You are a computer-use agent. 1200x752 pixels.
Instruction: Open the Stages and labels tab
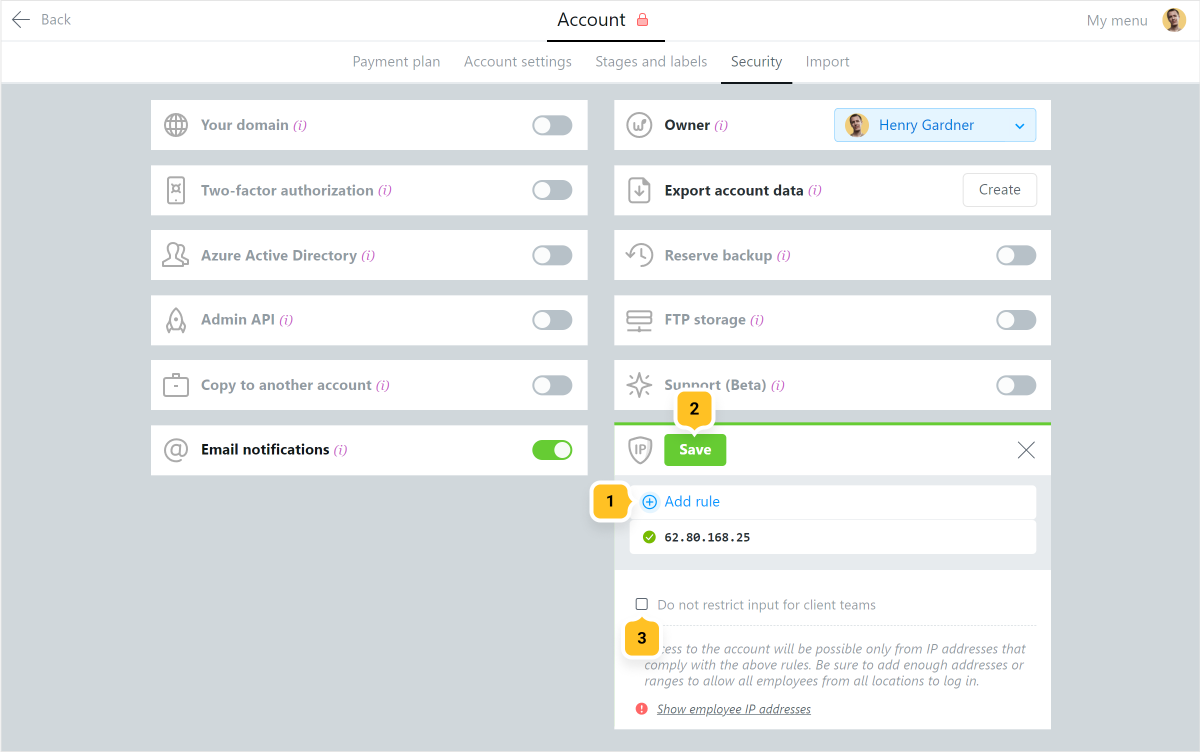click(x=651, y=62)
